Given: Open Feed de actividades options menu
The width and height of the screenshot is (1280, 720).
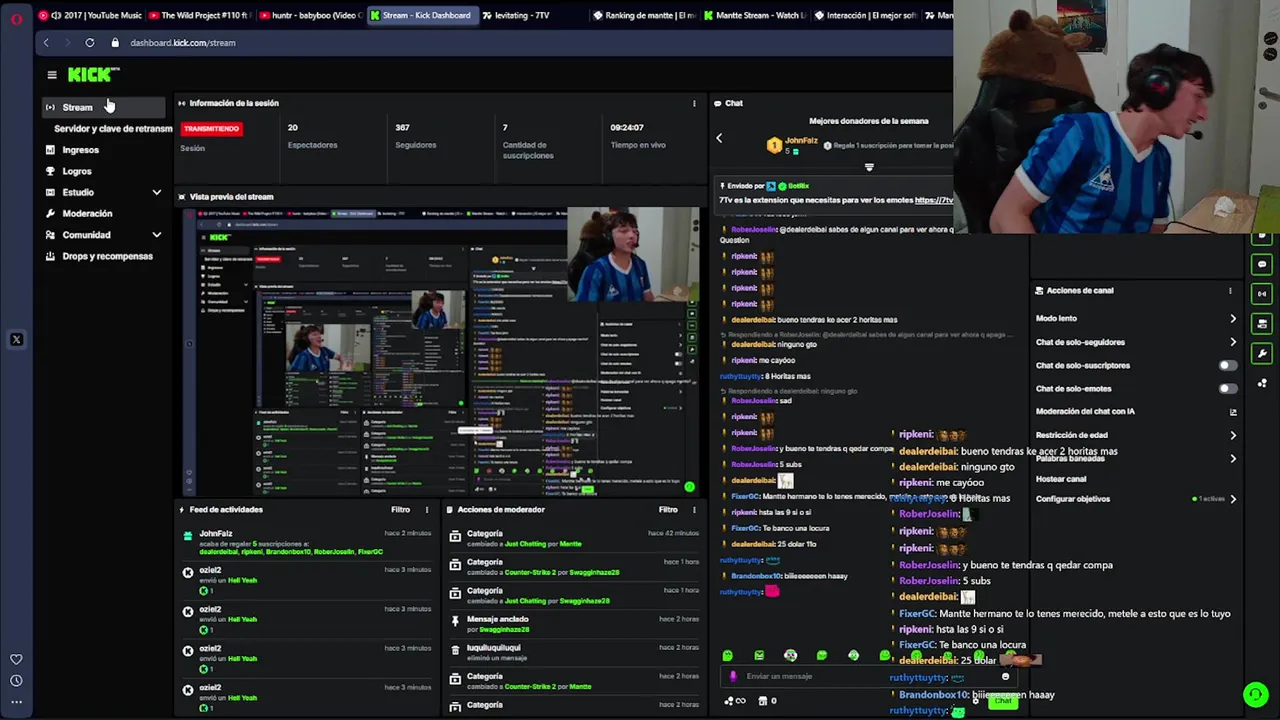Looking at the screenshot, I should pos(427,510).
